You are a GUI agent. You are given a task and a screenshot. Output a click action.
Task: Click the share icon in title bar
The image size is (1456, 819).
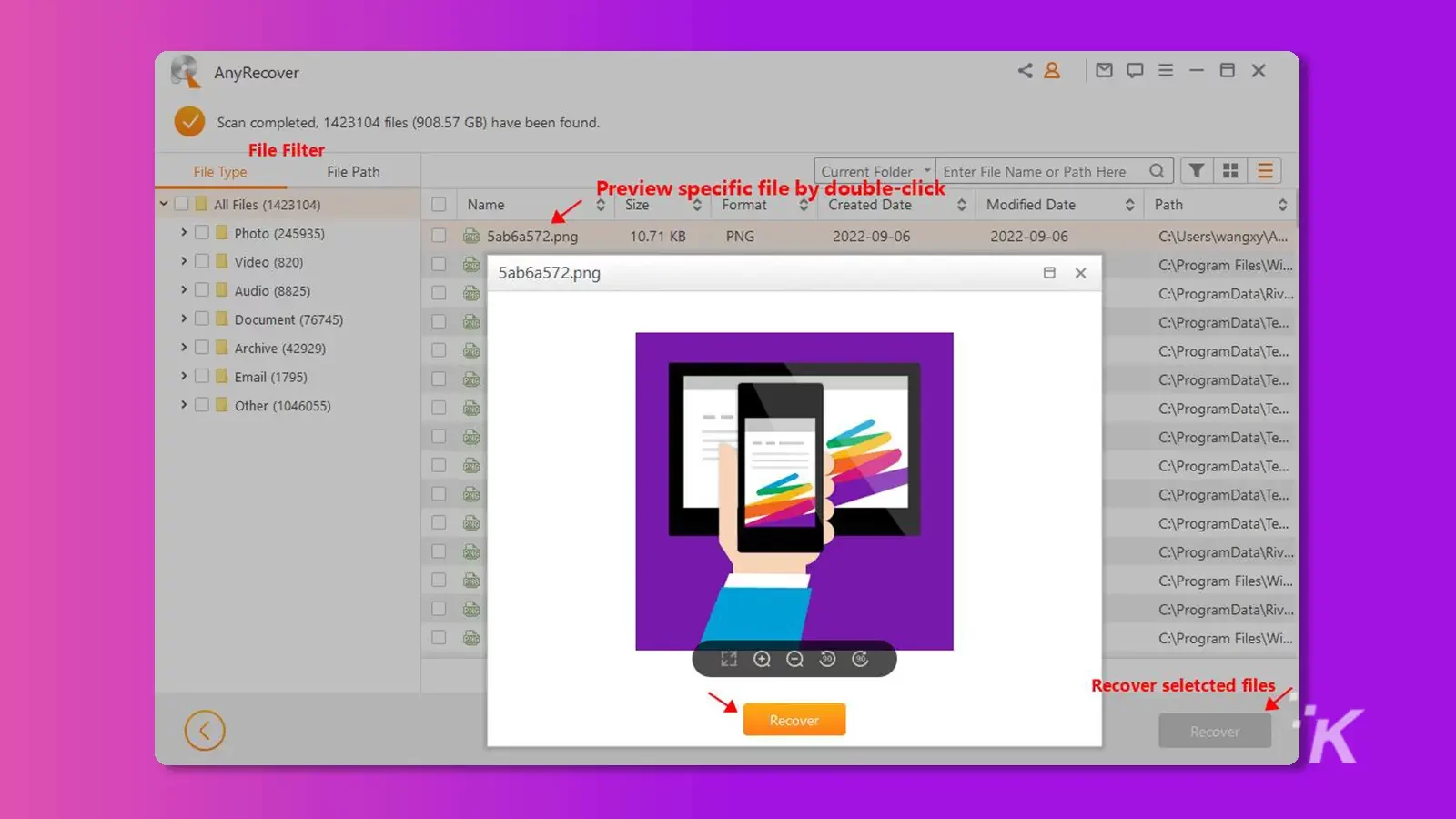[1026, 70]
